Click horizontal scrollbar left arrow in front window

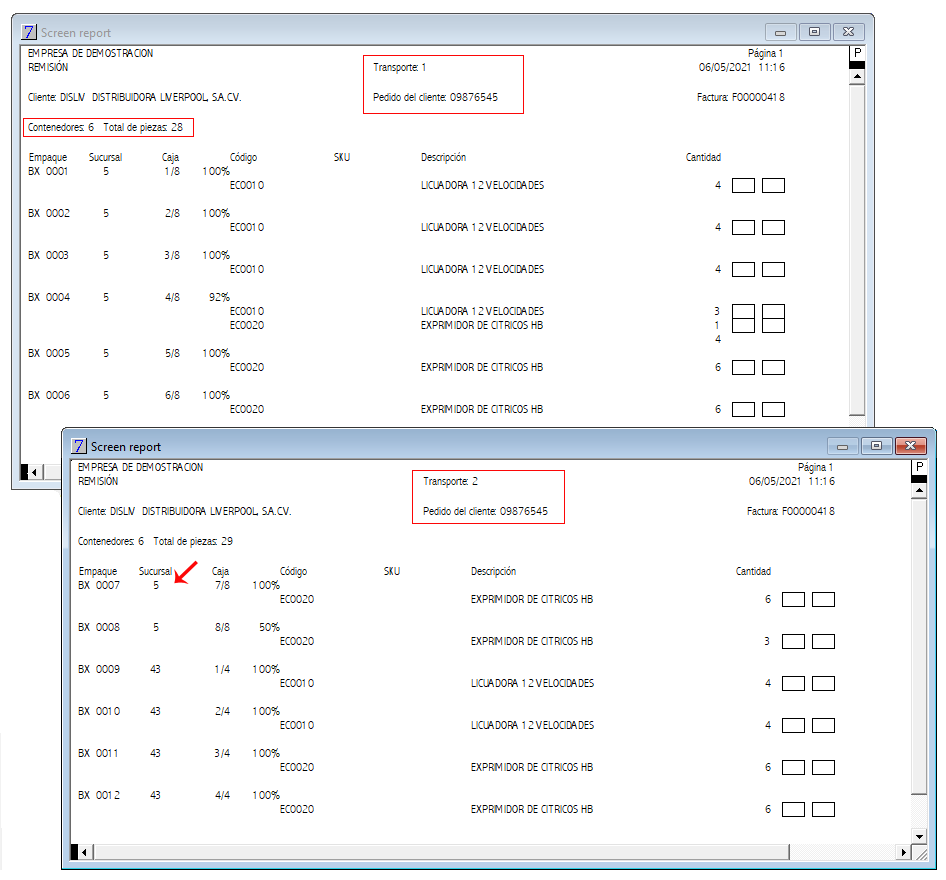84,852
